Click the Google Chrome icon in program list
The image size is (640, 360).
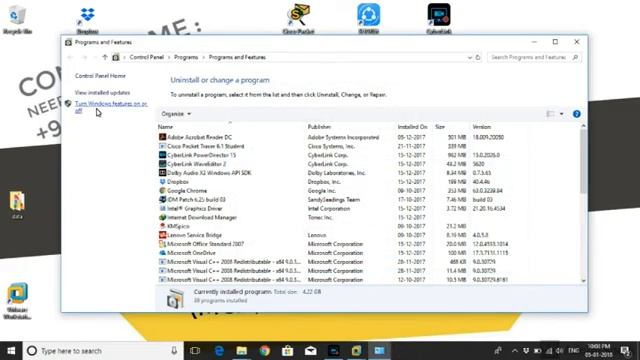[162, 191]
